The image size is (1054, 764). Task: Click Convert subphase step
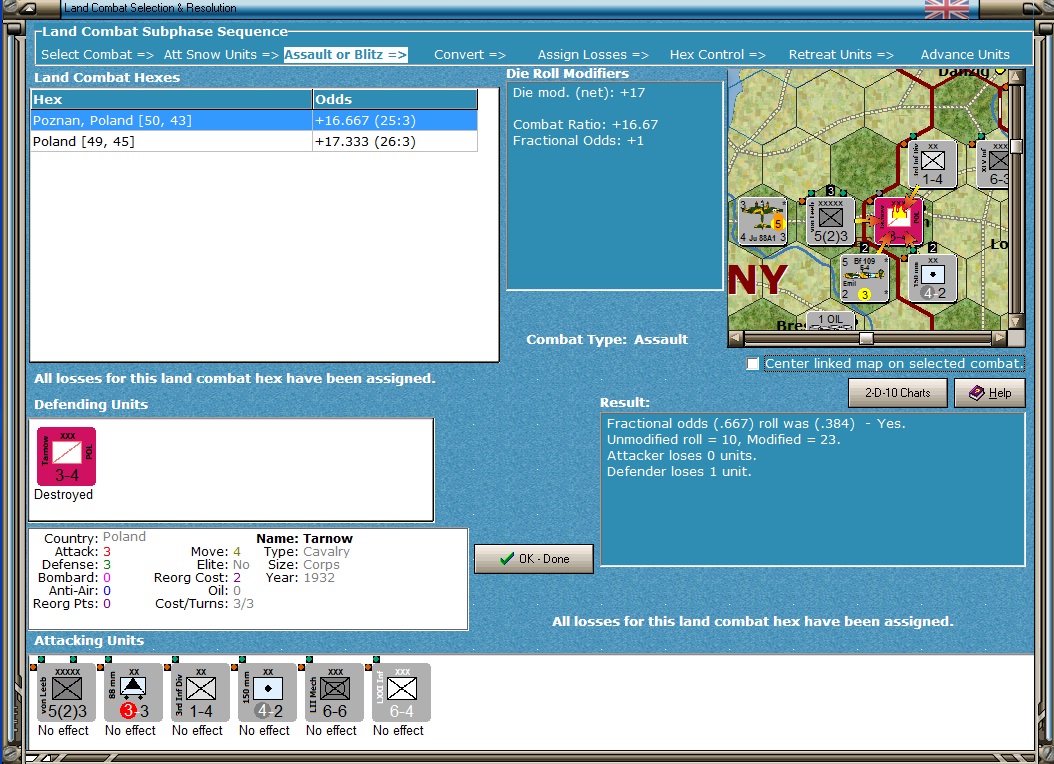point(470,54)
